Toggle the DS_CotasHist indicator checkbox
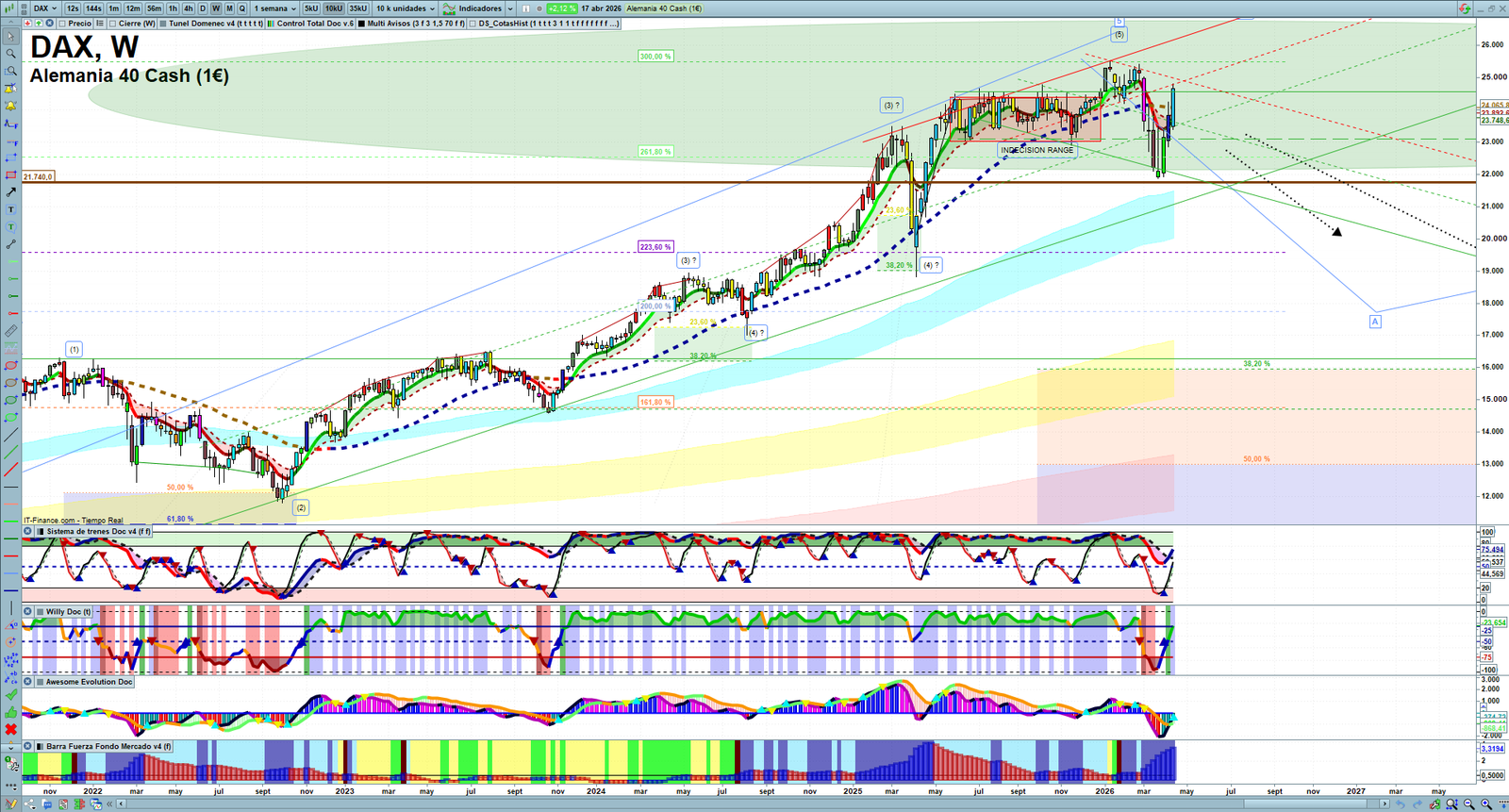1509x812 pixels. coord(473,24)
